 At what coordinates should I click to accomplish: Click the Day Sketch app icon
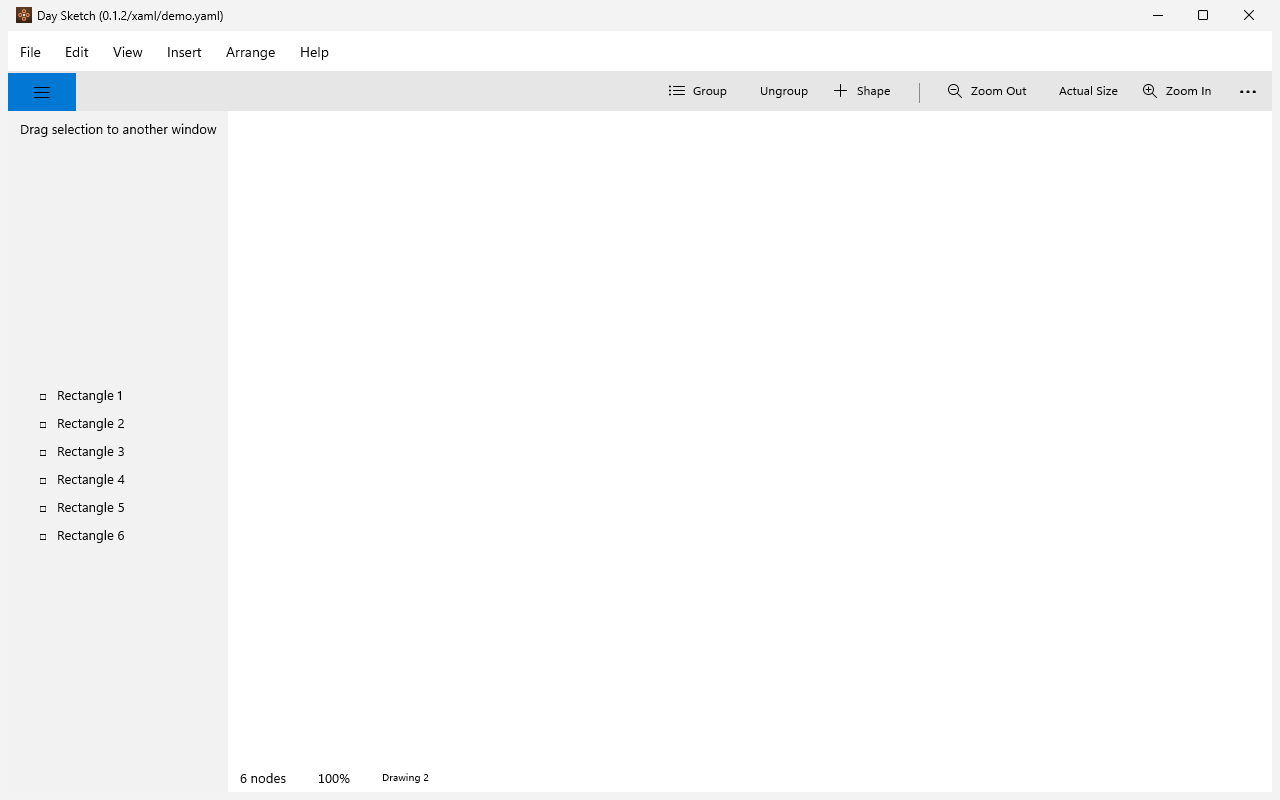pos(24,15)
